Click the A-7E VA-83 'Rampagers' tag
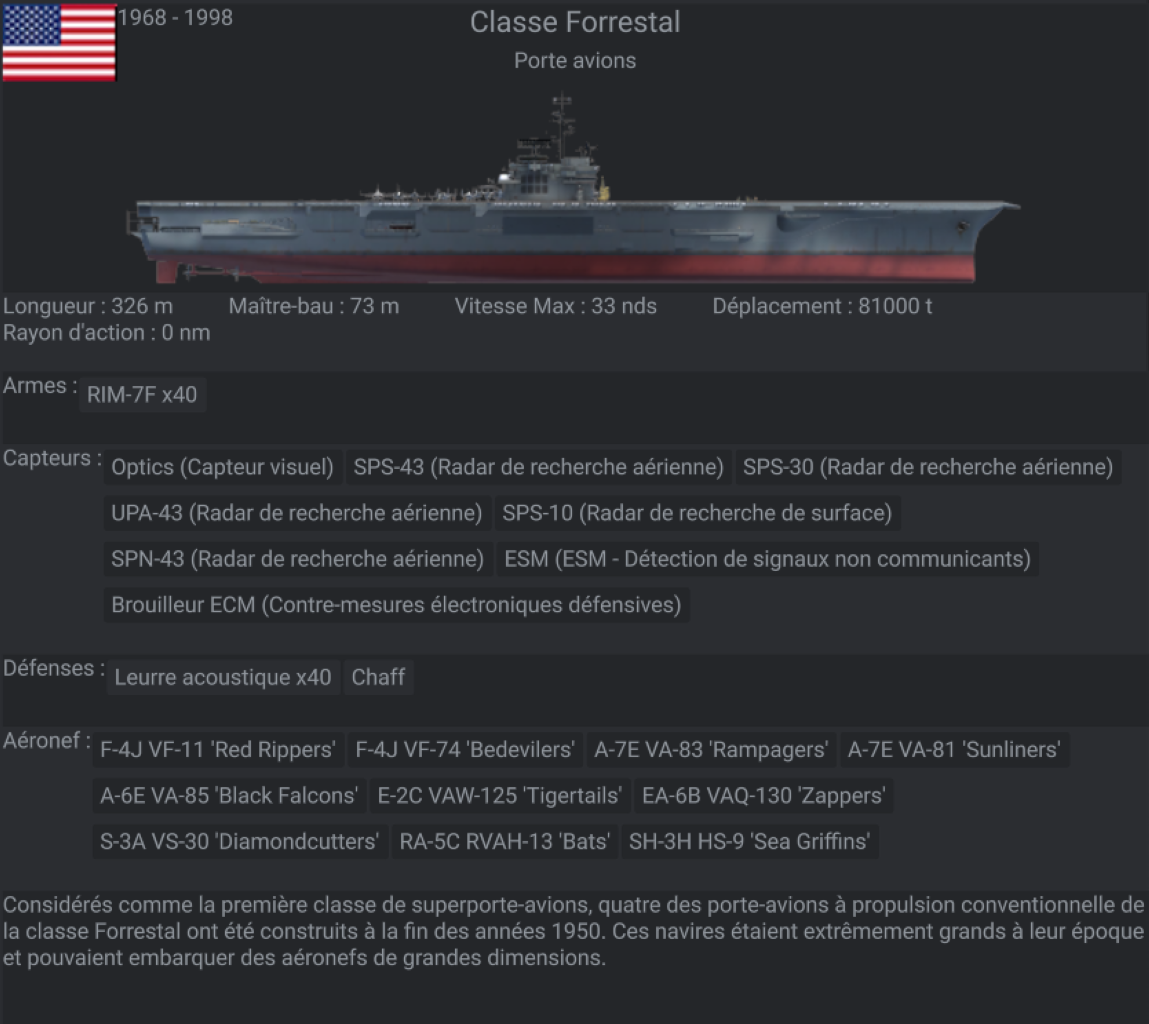This screenshot has height=1024, width=1149. pos(711,749)
